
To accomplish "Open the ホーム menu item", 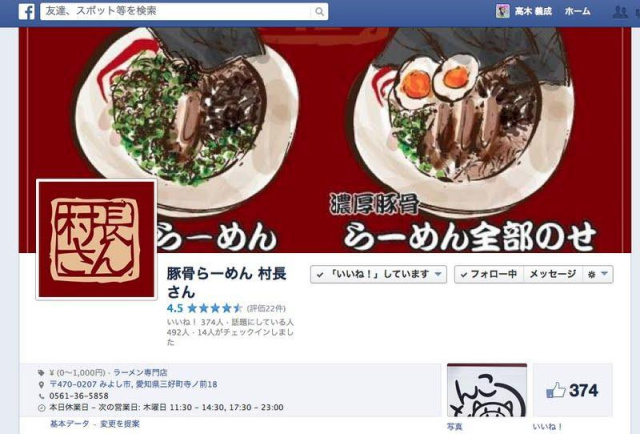I will coord(577,11).
